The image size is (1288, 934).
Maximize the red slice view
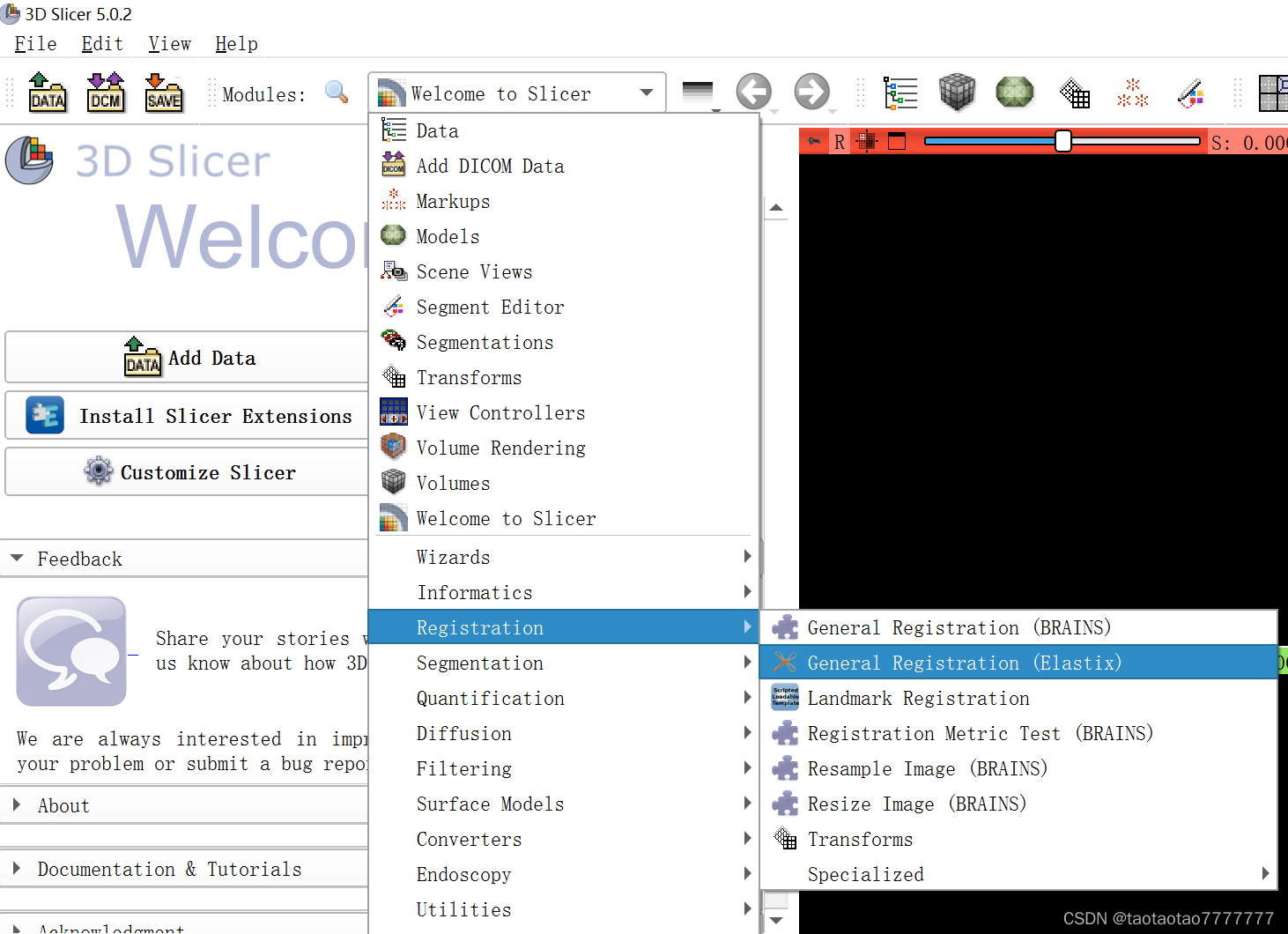[897, 141]
